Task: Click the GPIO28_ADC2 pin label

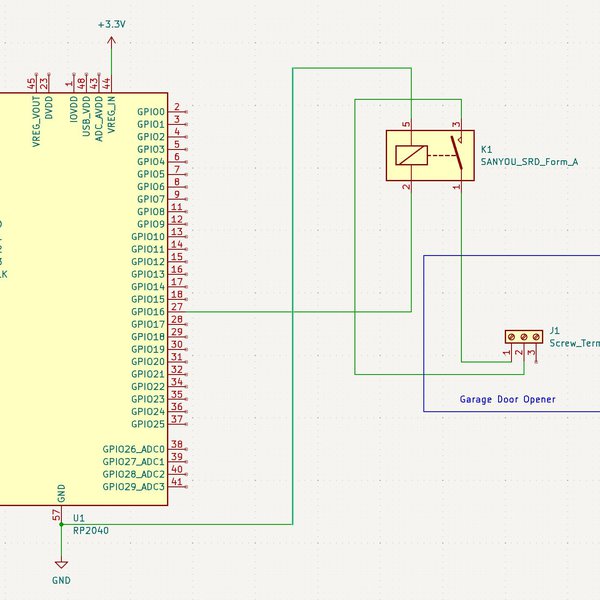Action: pos(134,474)
